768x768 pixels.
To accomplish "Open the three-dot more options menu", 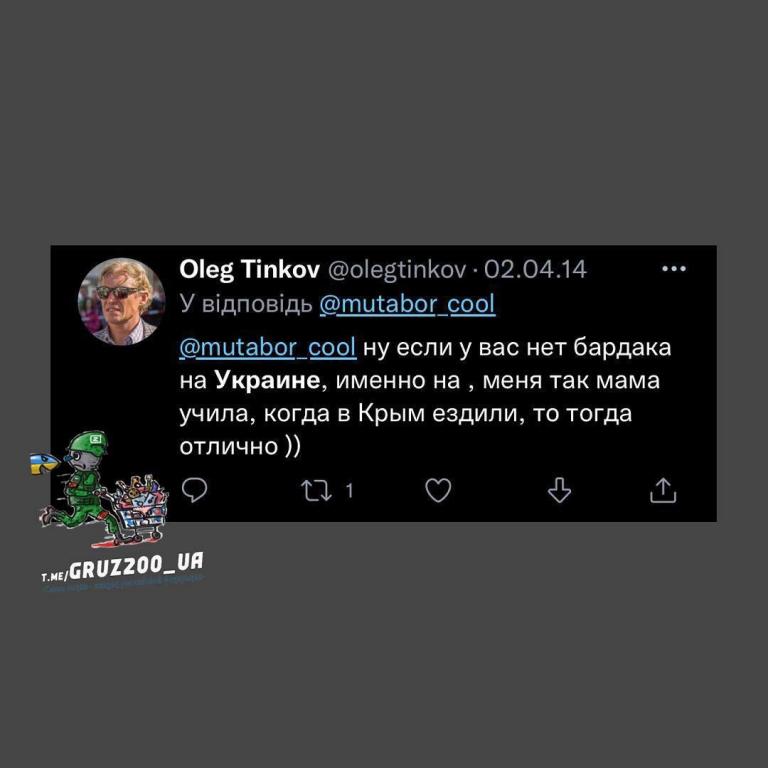I will tap(673, 268).
